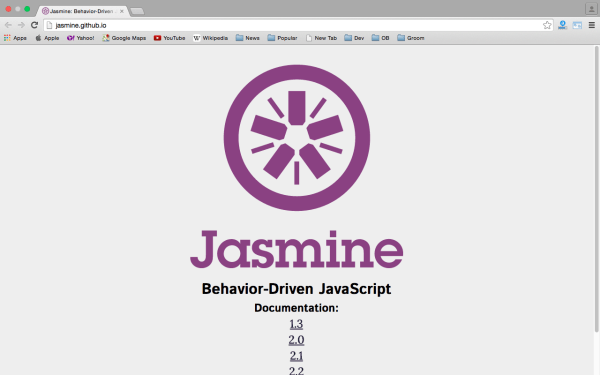
Task: Open the user profile button in title bar
Action: tap(591, 9)
